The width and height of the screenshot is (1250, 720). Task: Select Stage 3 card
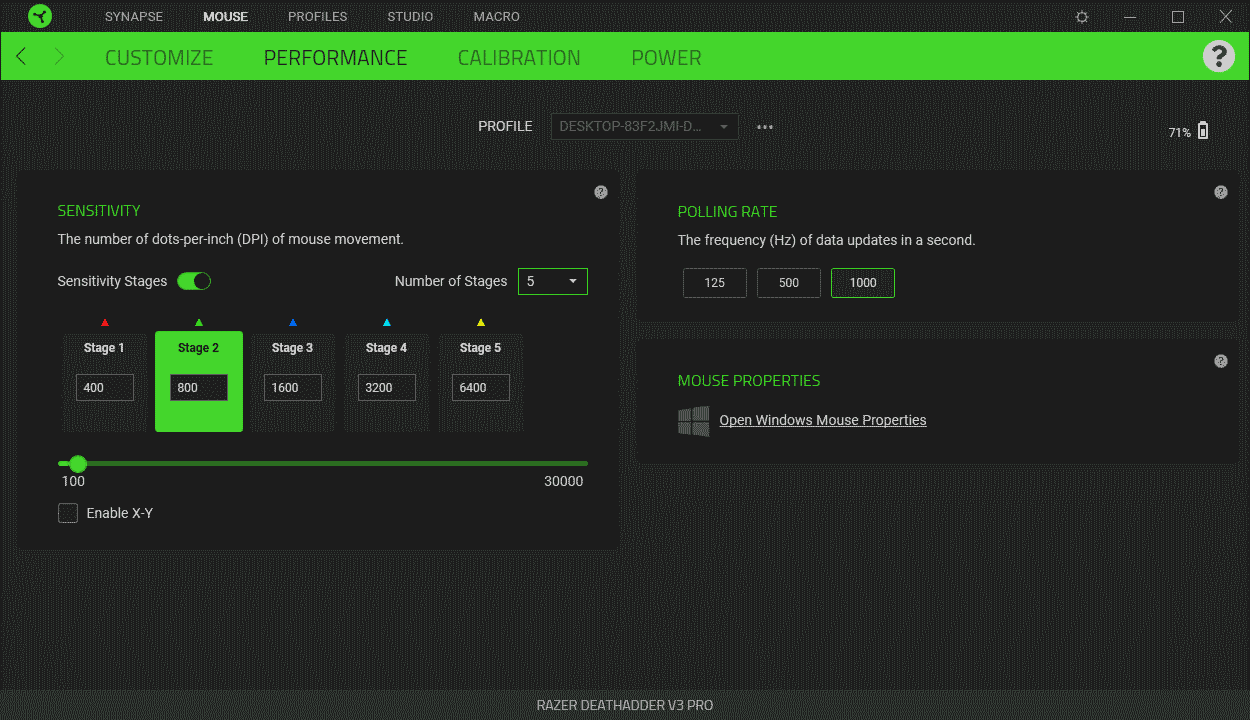pos(293,382)
